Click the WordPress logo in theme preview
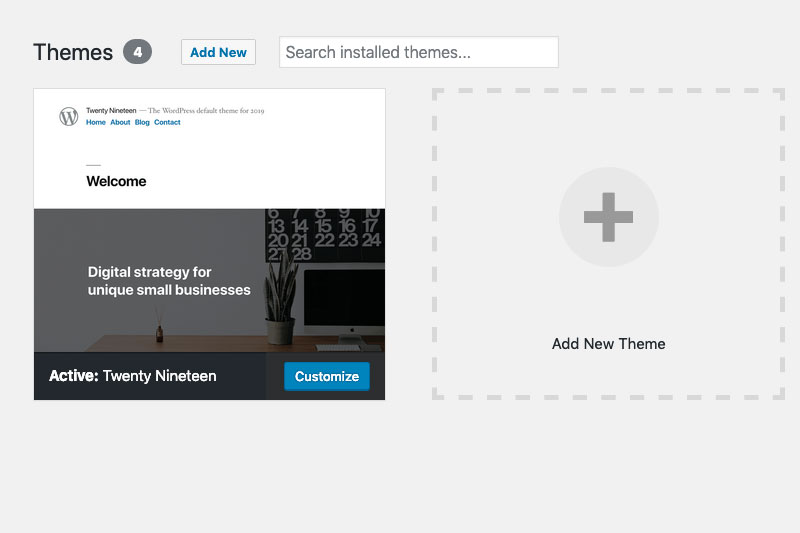800x533 pixels. (x=68, y=116)
